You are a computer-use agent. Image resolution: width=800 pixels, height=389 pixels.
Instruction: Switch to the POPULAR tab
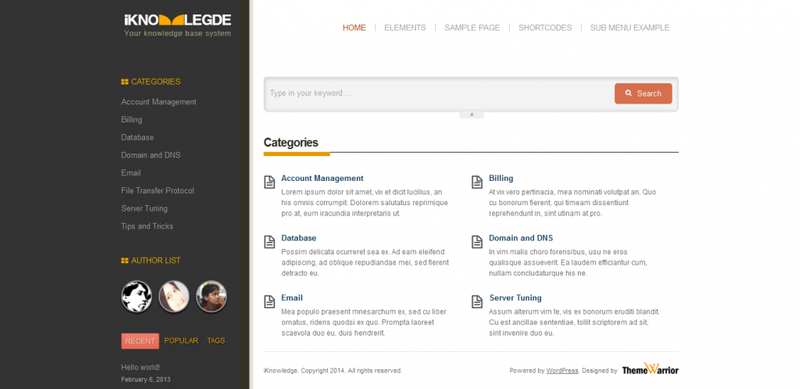tap(181, 341)
